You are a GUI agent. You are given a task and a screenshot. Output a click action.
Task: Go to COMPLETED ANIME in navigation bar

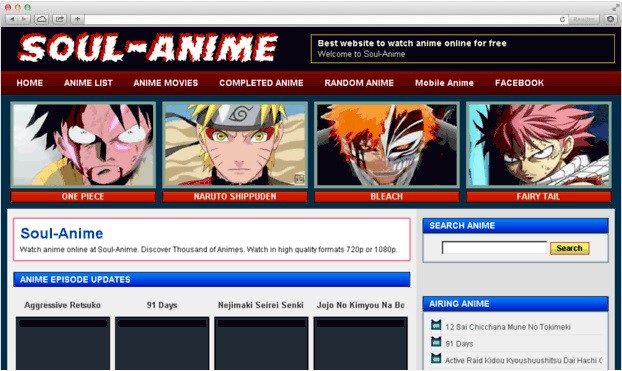(261, 83)
